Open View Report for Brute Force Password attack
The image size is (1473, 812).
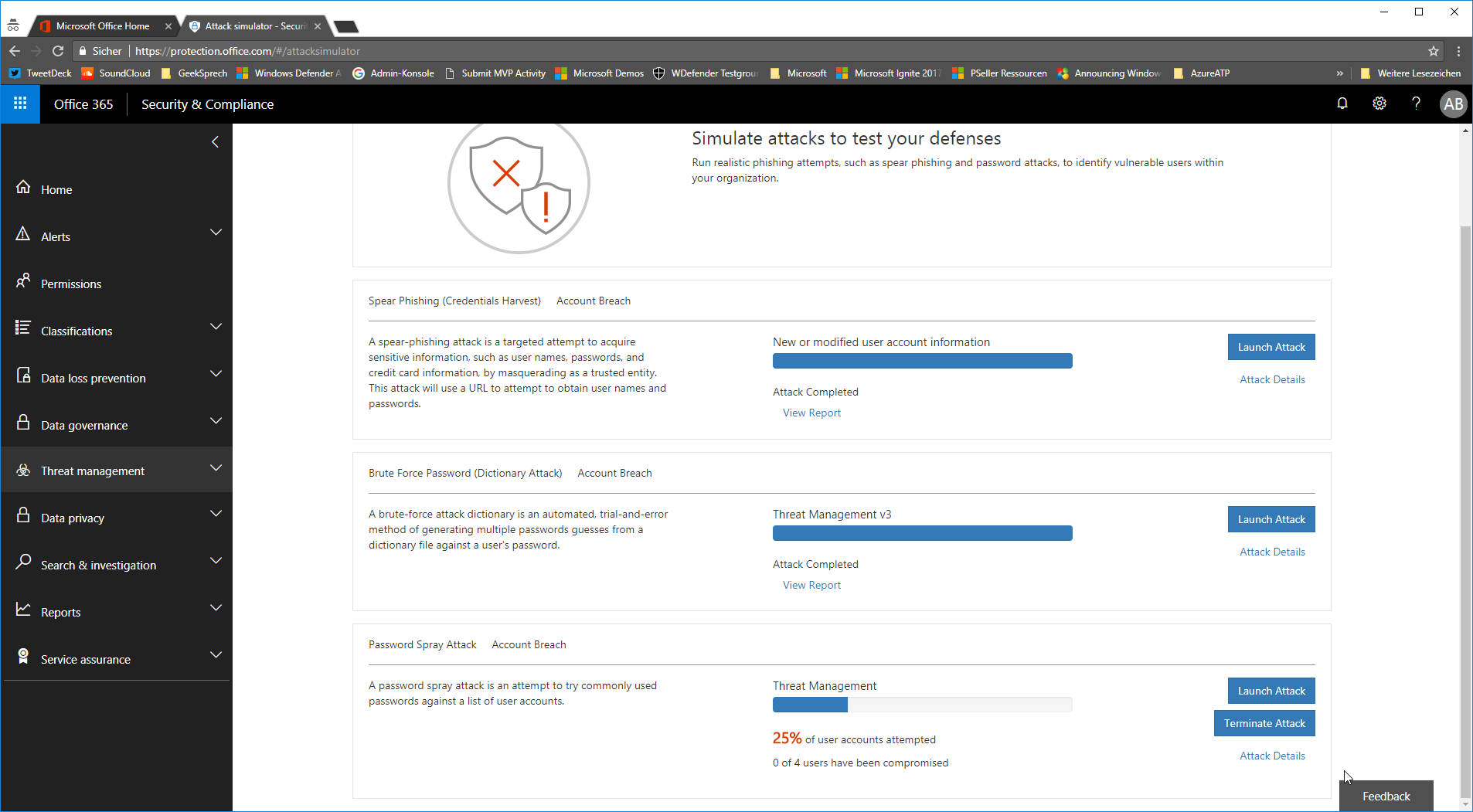click(x=811, y=585)
